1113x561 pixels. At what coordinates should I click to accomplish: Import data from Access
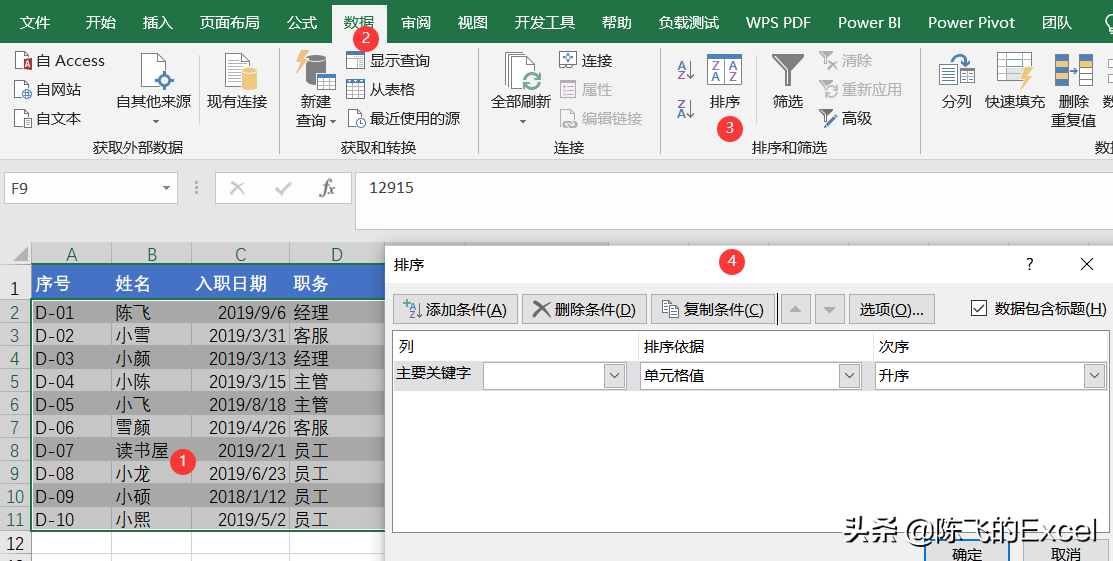[60, 61]
